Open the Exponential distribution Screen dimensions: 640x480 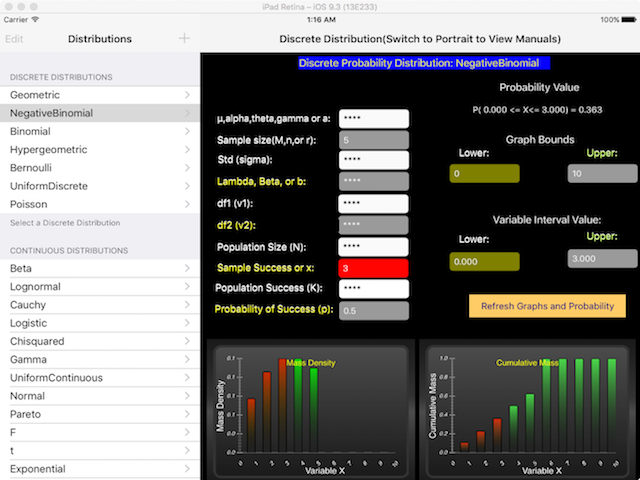(x=100, y=469)
